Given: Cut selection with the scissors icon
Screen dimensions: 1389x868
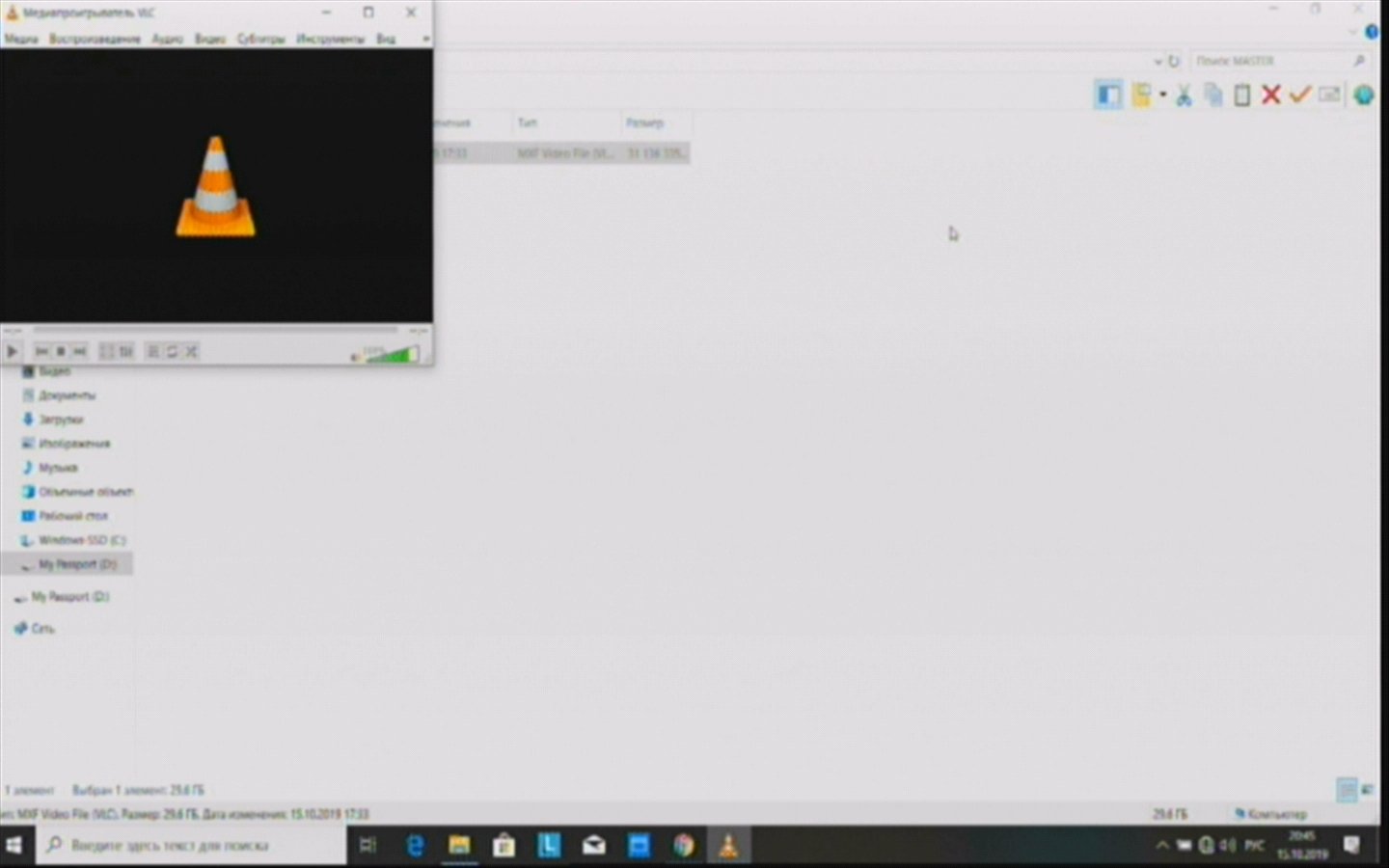Looking at the screenshot, I should (x=1184, y=95).
